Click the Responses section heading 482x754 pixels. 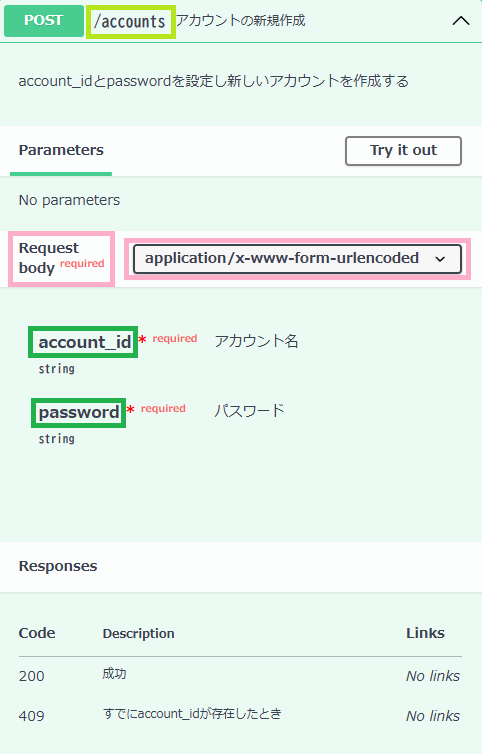click(x=58, y=566)
